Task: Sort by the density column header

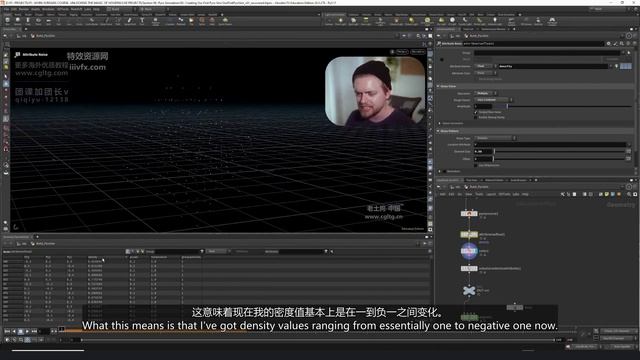Action: click(x=93, y=257)
